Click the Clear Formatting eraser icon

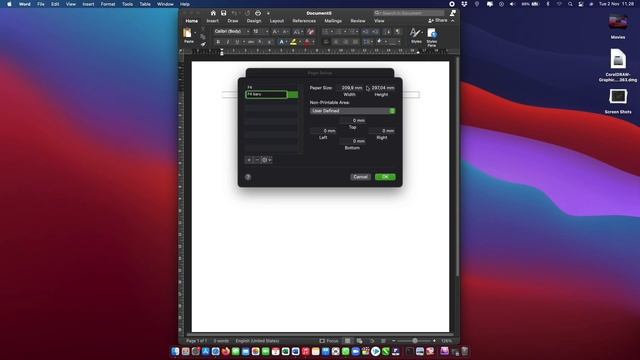point(311,31)
